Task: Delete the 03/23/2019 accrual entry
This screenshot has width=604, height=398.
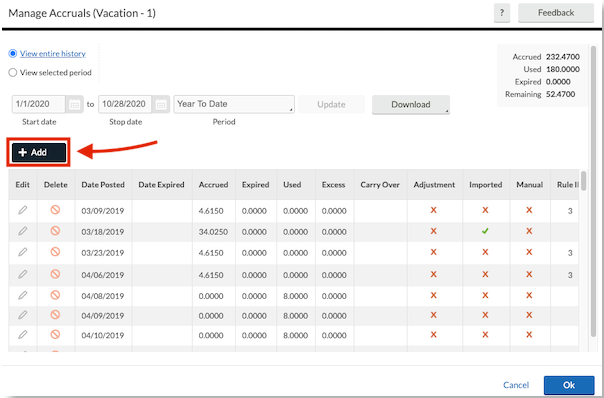Action: coord(55,252)
